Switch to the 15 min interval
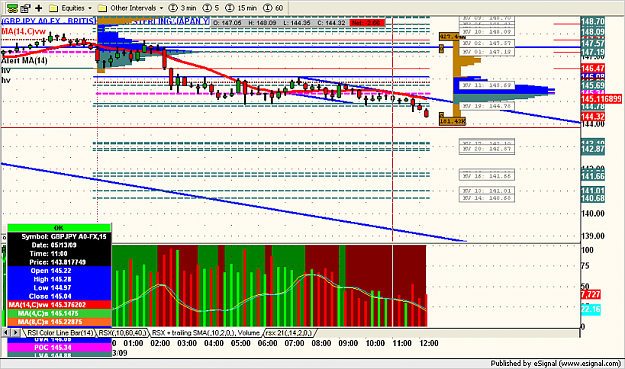Screen dimensions: 625x369 coord(241,8)
